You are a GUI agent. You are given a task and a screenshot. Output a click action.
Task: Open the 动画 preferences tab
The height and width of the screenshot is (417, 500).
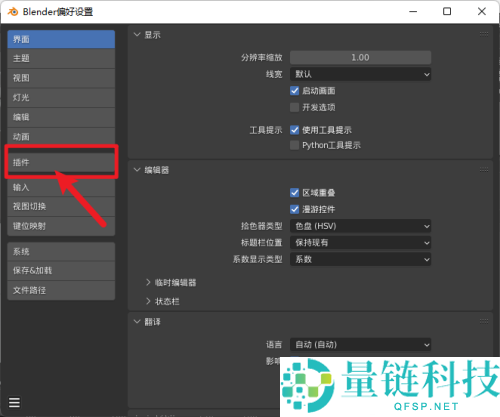[61, 137]
